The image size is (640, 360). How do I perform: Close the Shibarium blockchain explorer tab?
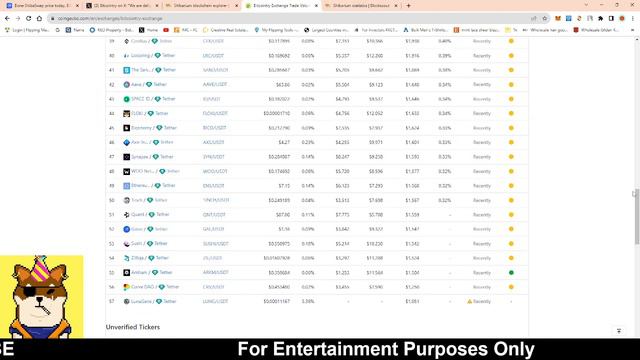coord(236,6)
